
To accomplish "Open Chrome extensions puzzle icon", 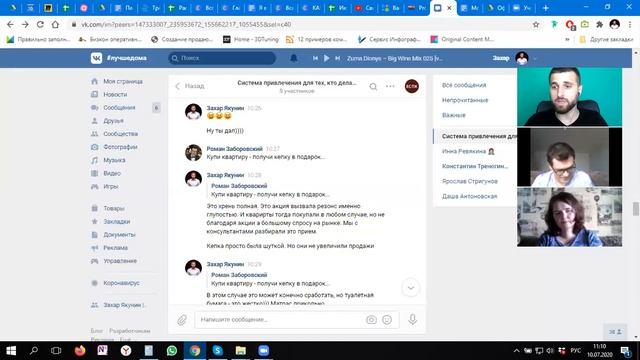I will click(x=599, y=24).
